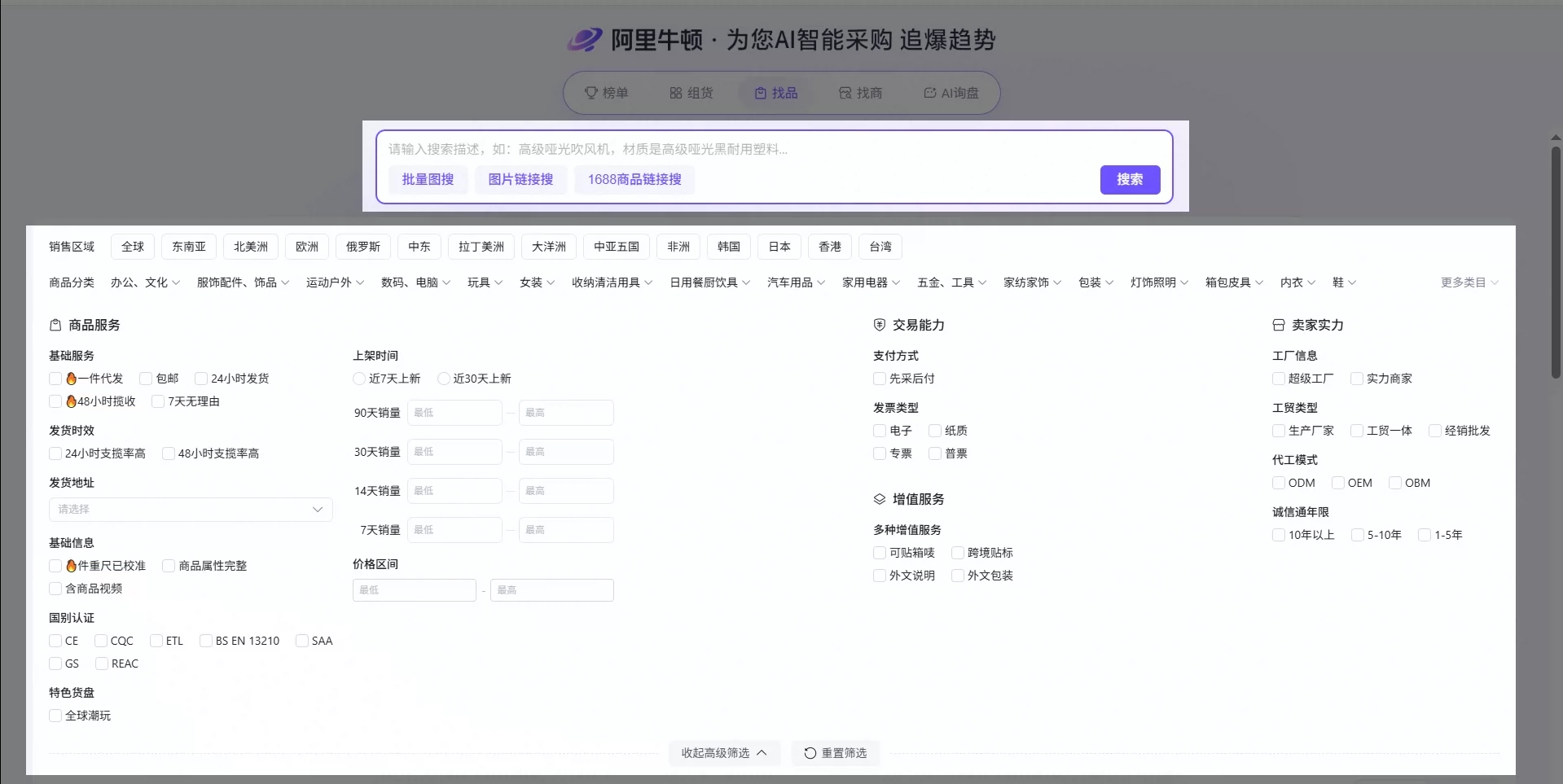Open the 发货地址 请选择 dropdown
This screenshot has height=784, width=1563.
(x=191, y=509)
